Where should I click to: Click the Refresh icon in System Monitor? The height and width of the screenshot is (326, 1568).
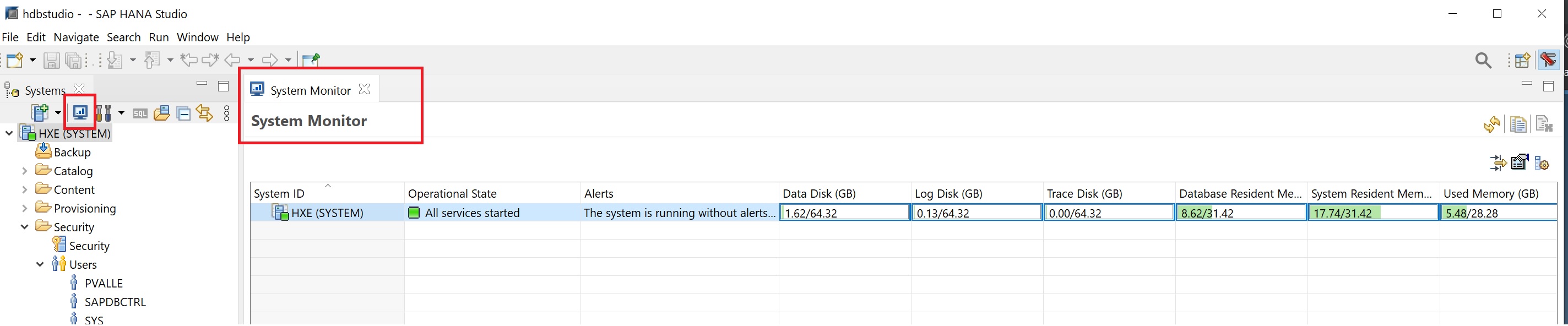tap(1491, 124)
